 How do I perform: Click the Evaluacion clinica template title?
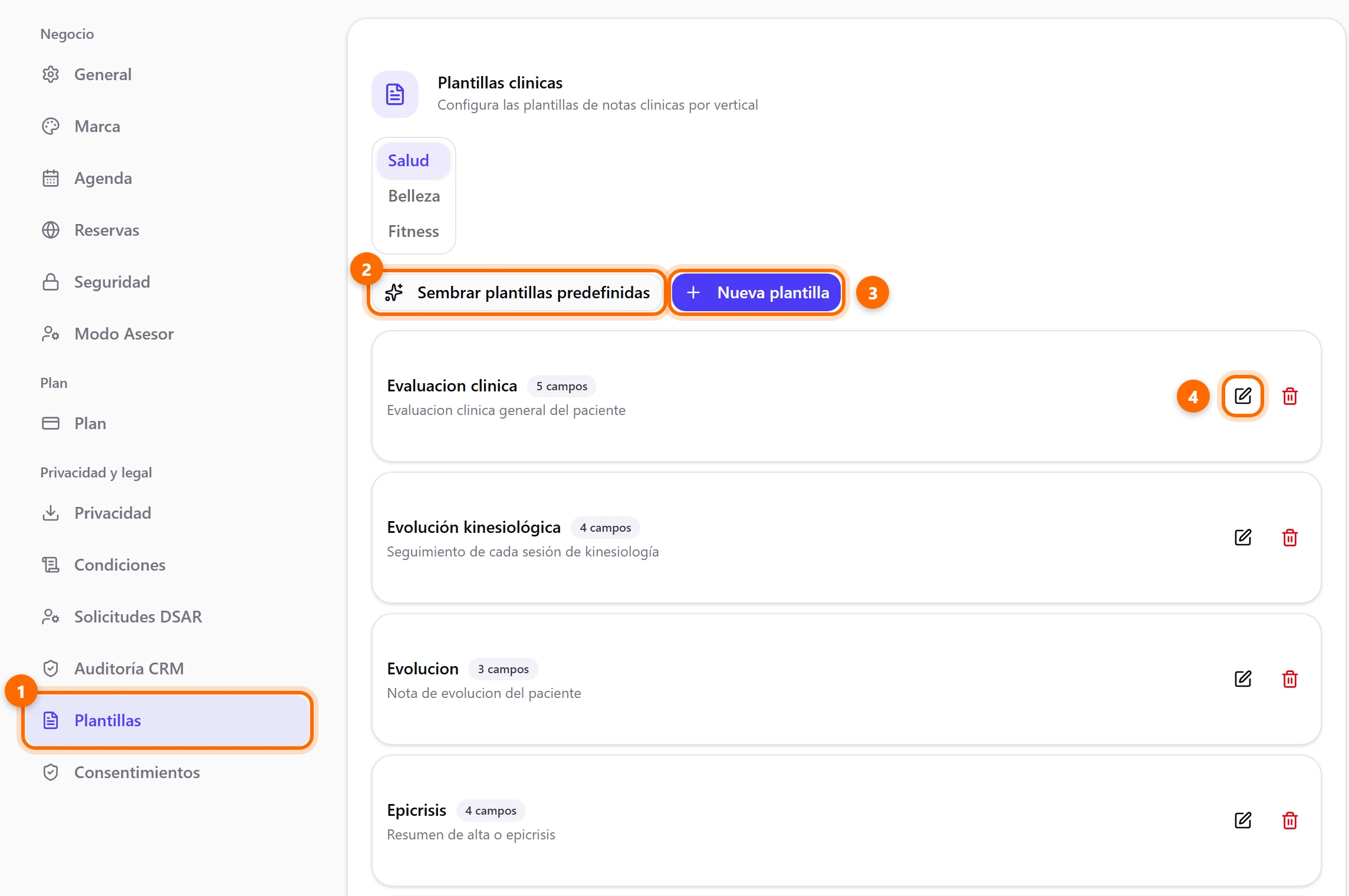click(452, 386)
